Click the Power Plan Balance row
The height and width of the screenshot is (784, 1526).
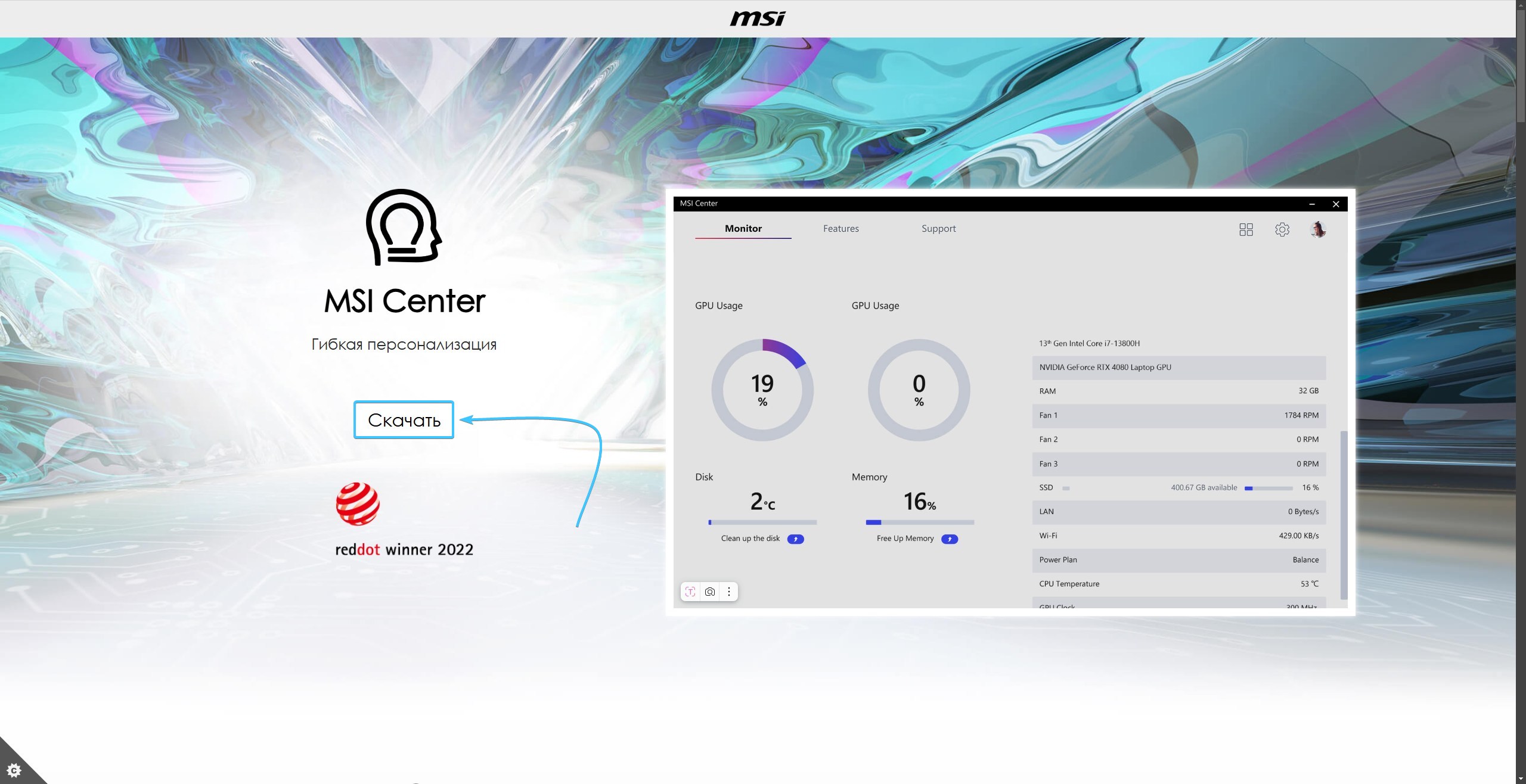pyautogui.click(x=1178, y=560)
